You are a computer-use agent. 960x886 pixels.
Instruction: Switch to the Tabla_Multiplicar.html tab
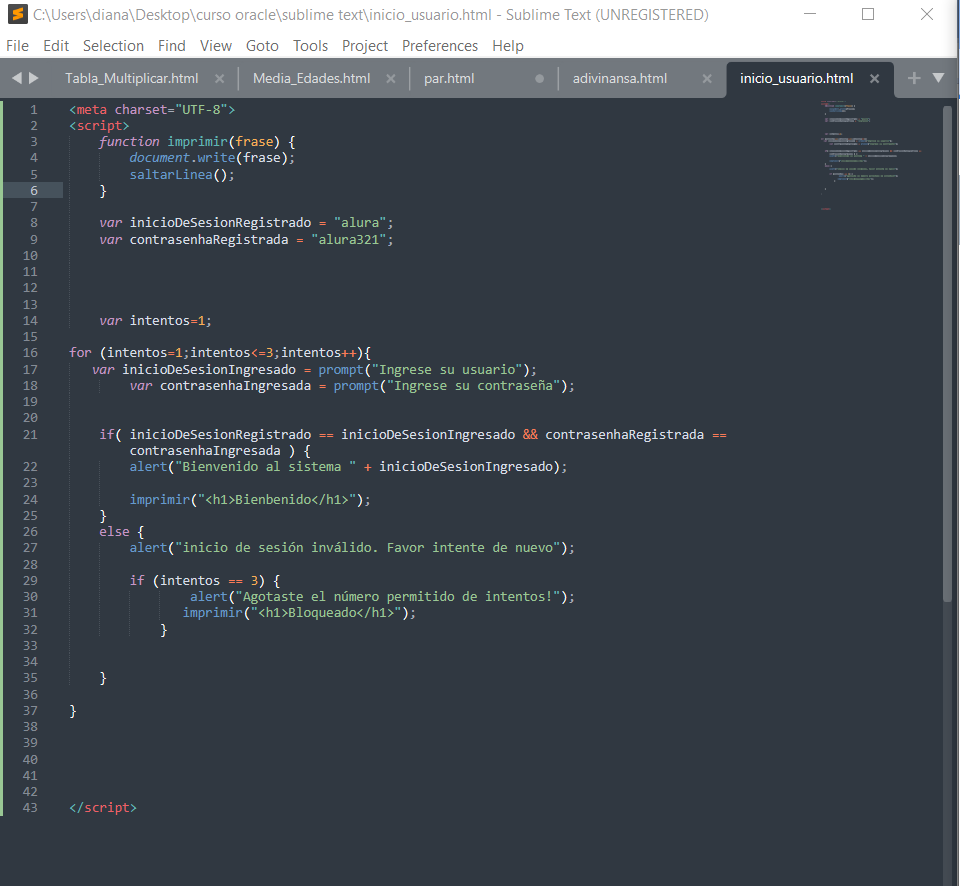[x=131, y=79]
